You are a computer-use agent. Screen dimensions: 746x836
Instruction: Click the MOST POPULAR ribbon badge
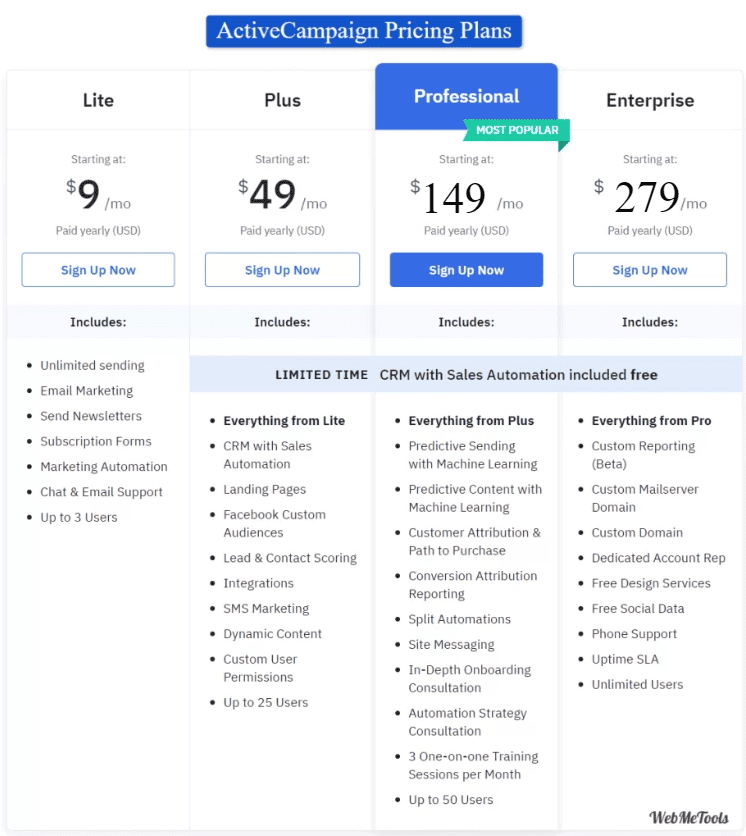tap(516, 131)
